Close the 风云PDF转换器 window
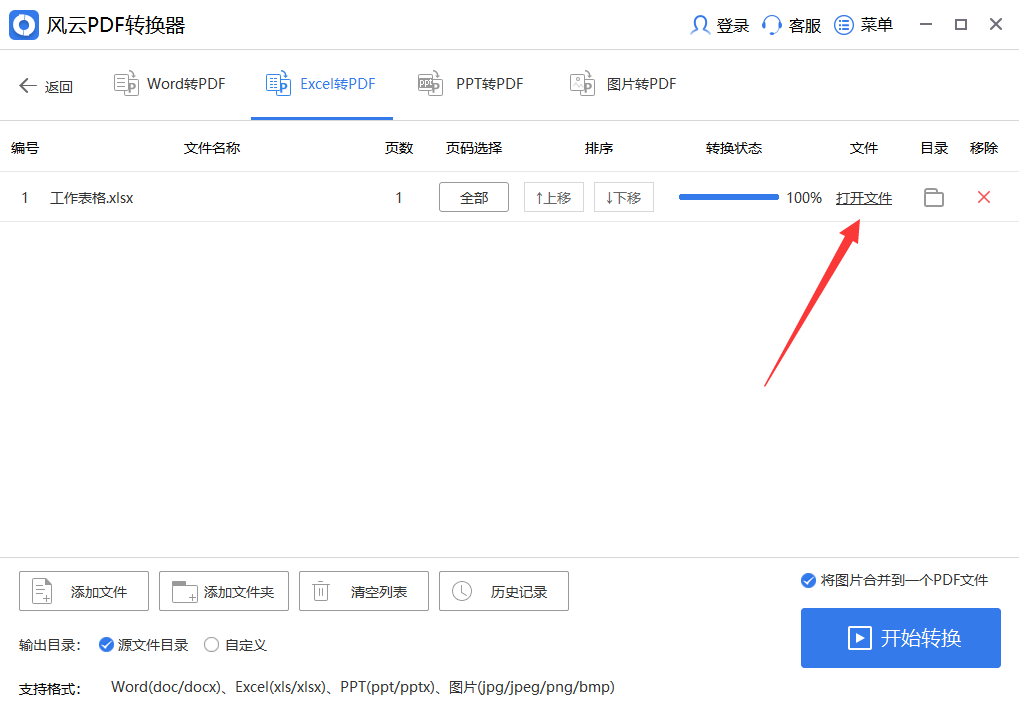This screenshot has height=715, width=1019. point(996,25)
